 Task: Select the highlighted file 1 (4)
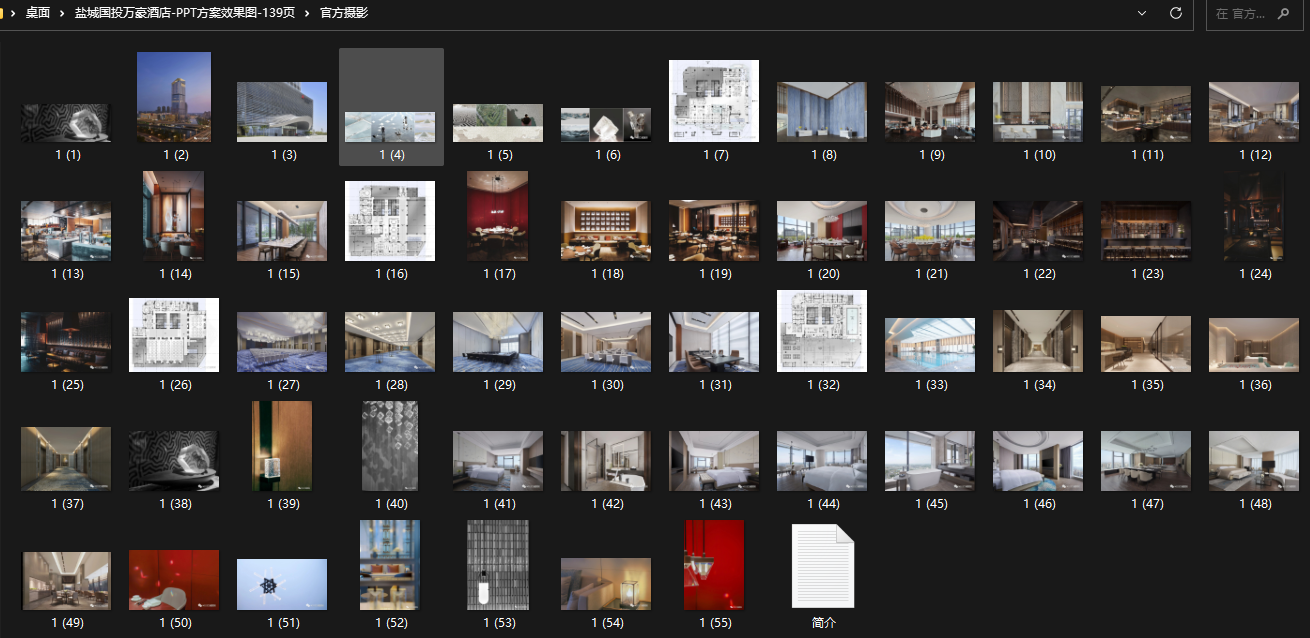[390, 126]
